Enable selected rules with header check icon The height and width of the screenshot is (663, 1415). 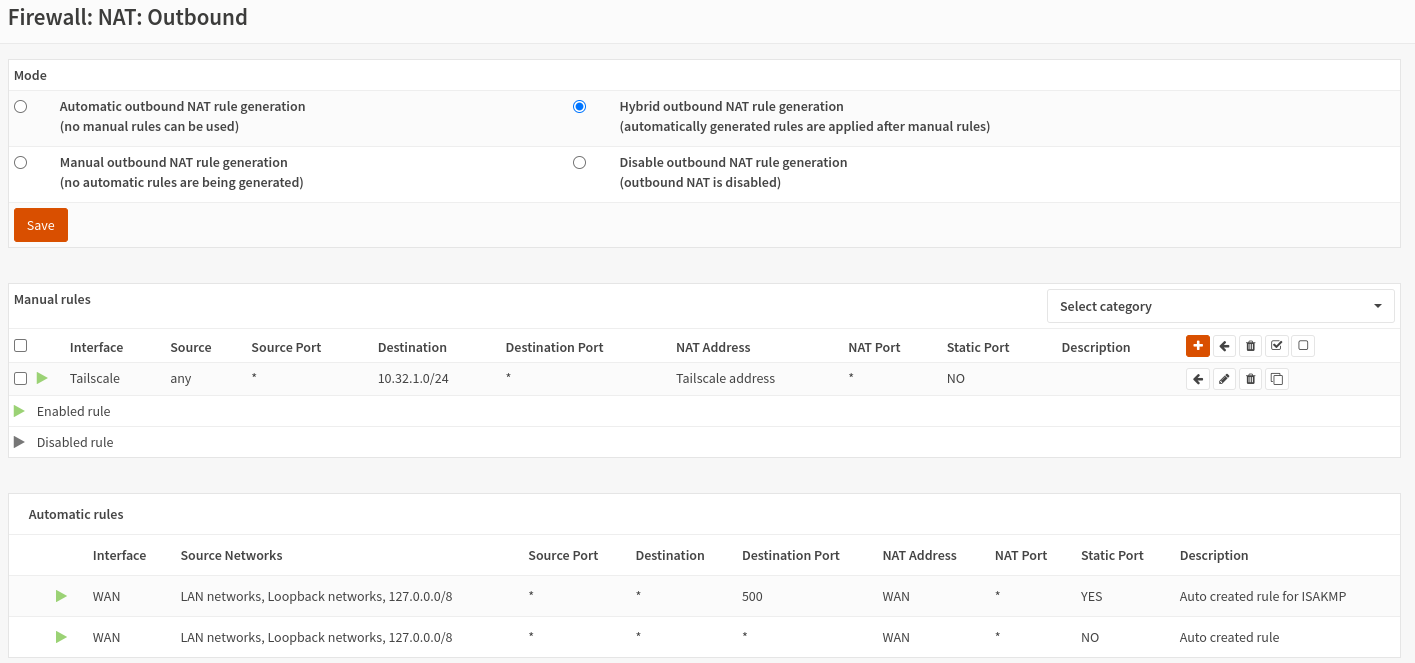point(1276,346)
